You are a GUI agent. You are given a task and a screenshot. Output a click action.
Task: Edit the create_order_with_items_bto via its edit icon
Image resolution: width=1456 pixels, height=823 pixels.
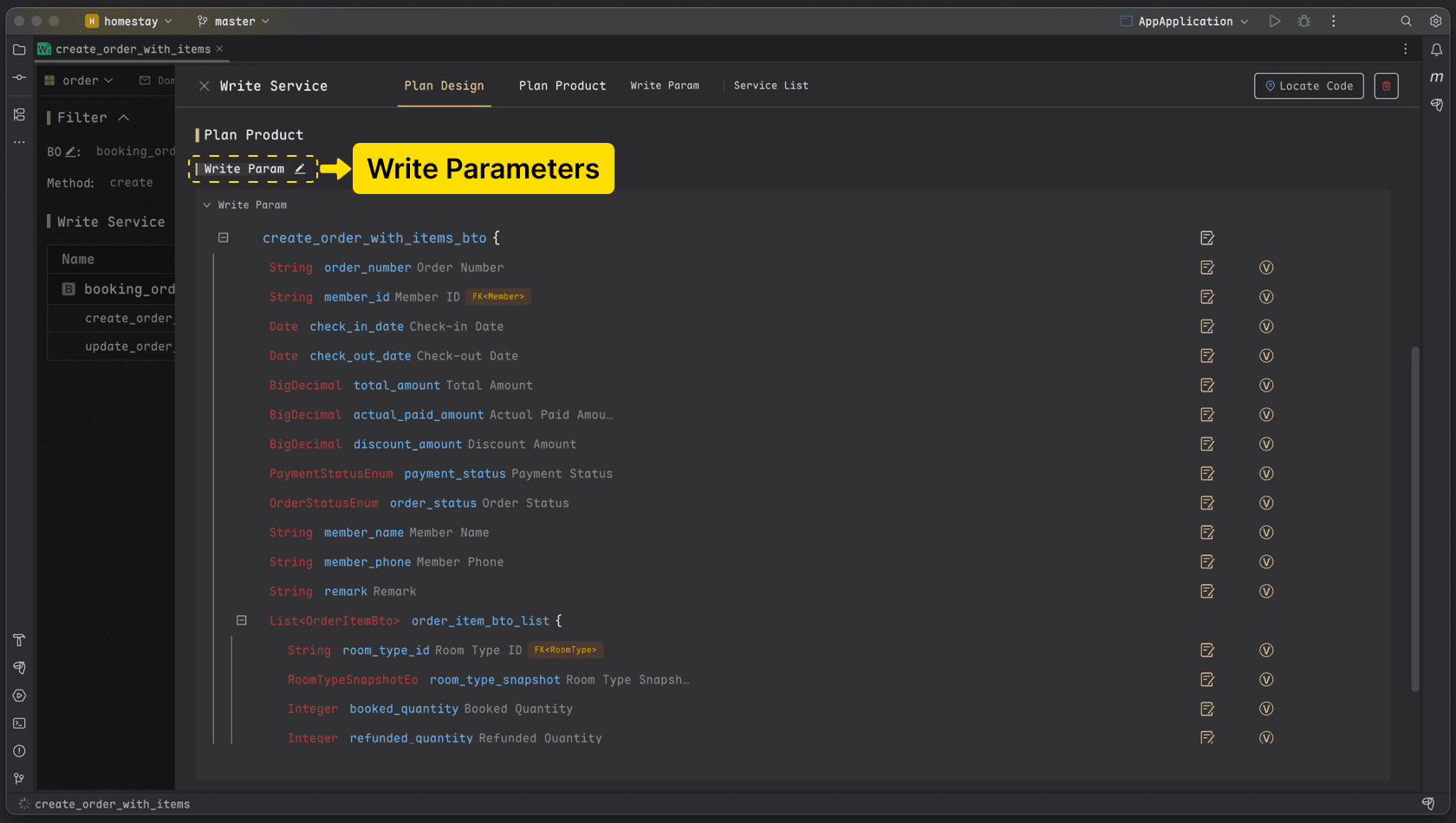[x=1207, y=237]
